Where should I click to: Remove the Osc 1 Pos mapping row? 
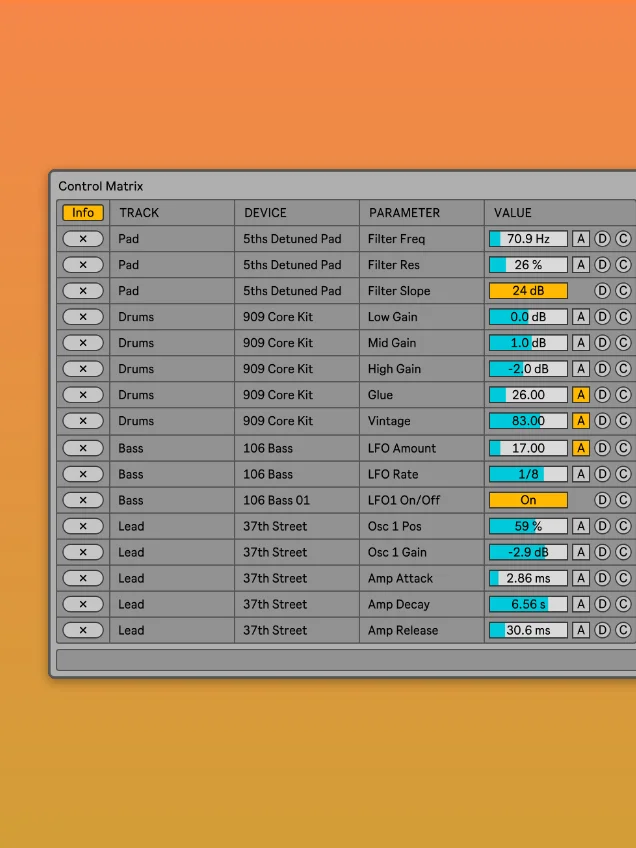point(83,526)
